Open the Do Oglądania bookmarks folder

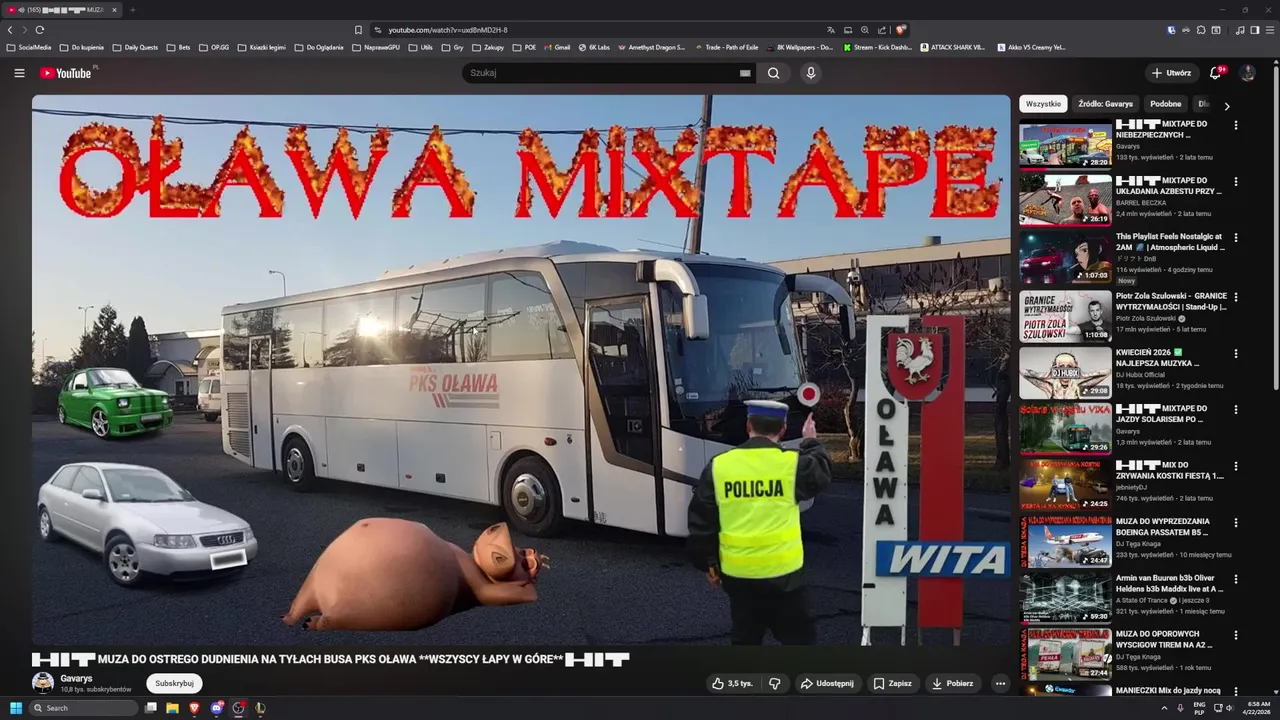pos(319,47)
